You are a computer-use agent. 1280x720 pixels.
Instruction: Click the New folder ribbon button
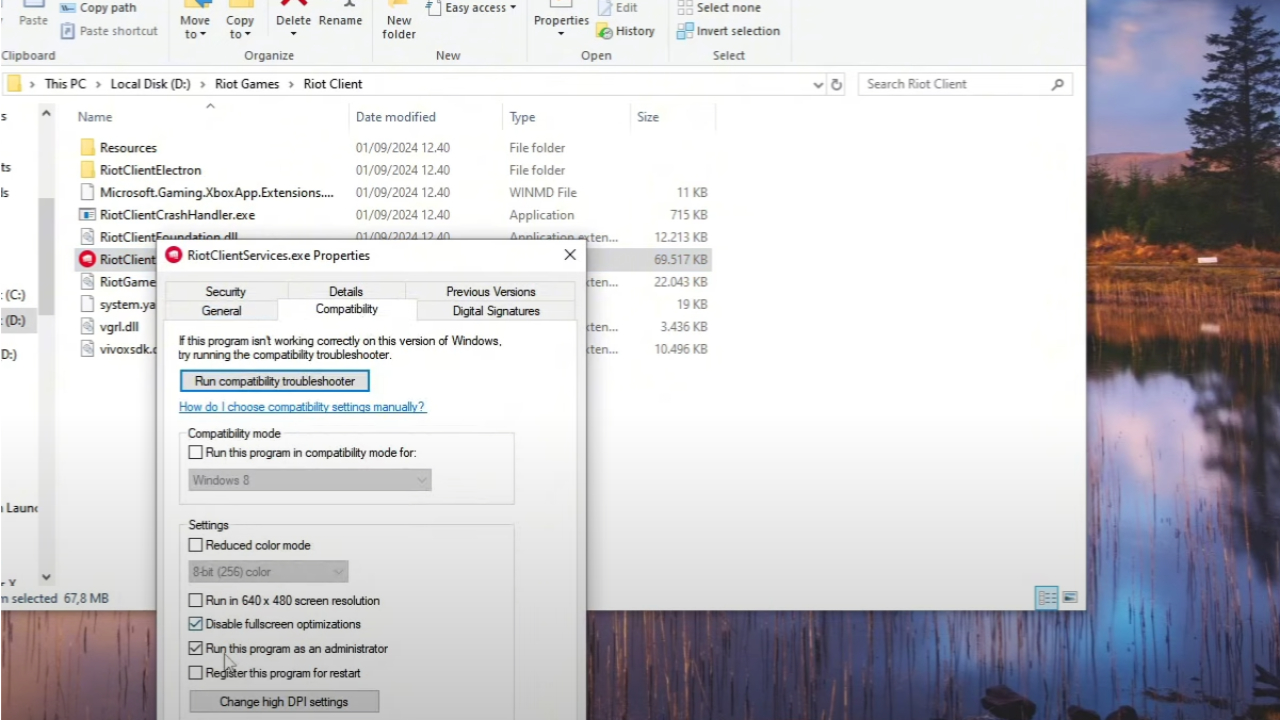pyautogui.click(x=399, y=22)
